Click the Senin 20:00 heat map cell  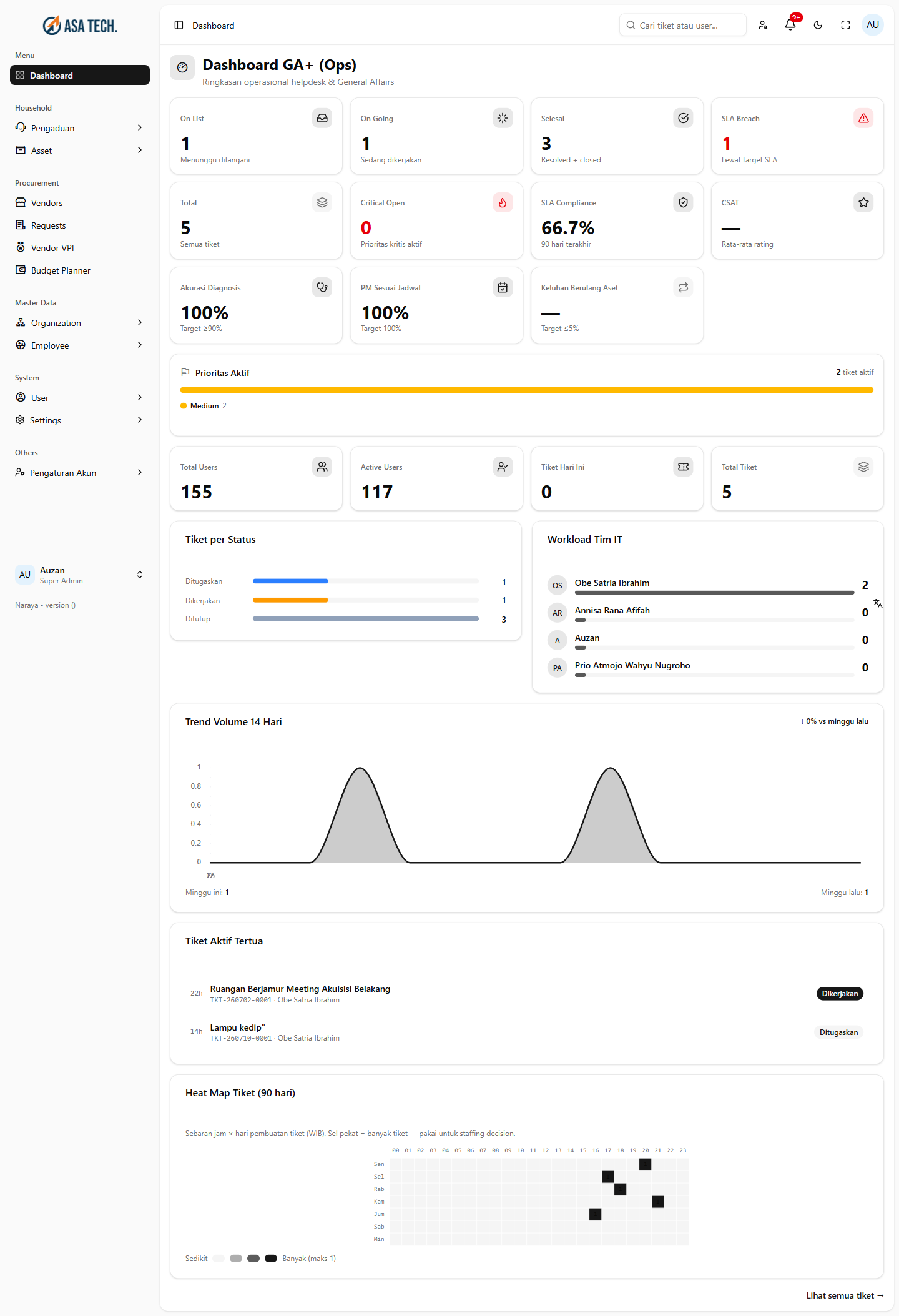tap(646, 1164)
